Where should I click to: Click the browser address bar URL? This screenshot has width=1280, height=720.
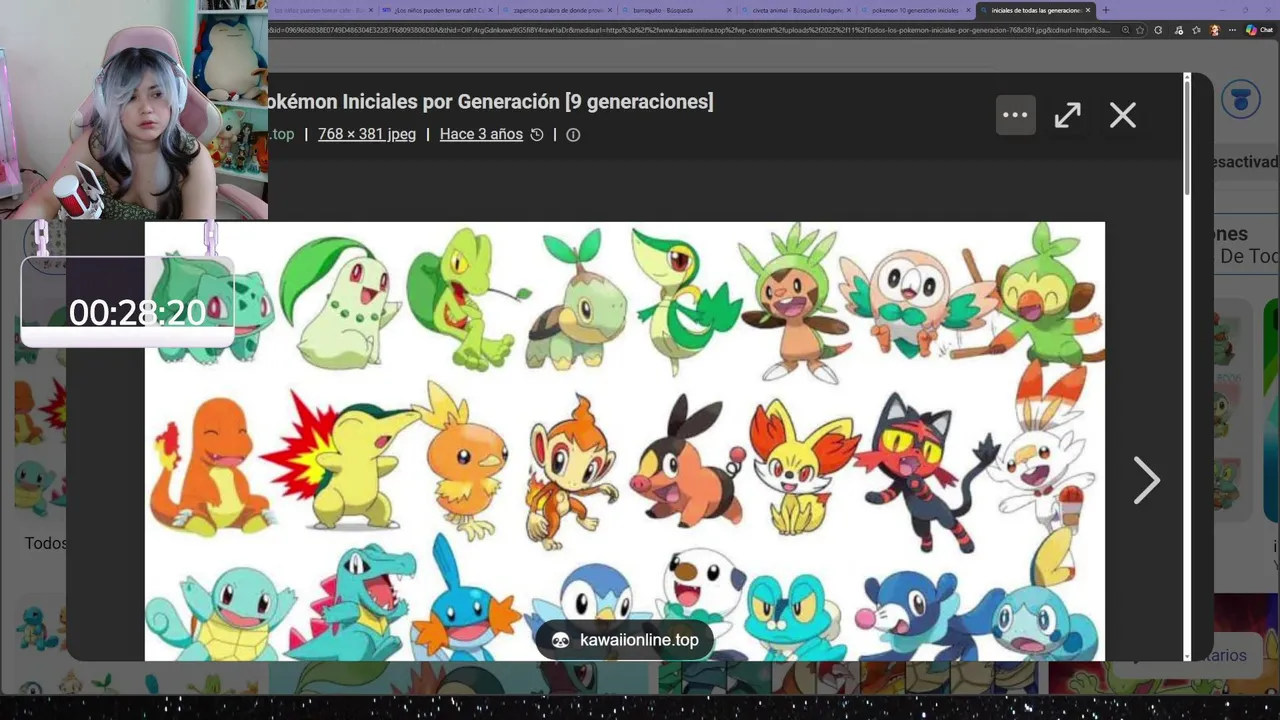tap(690, 30)
